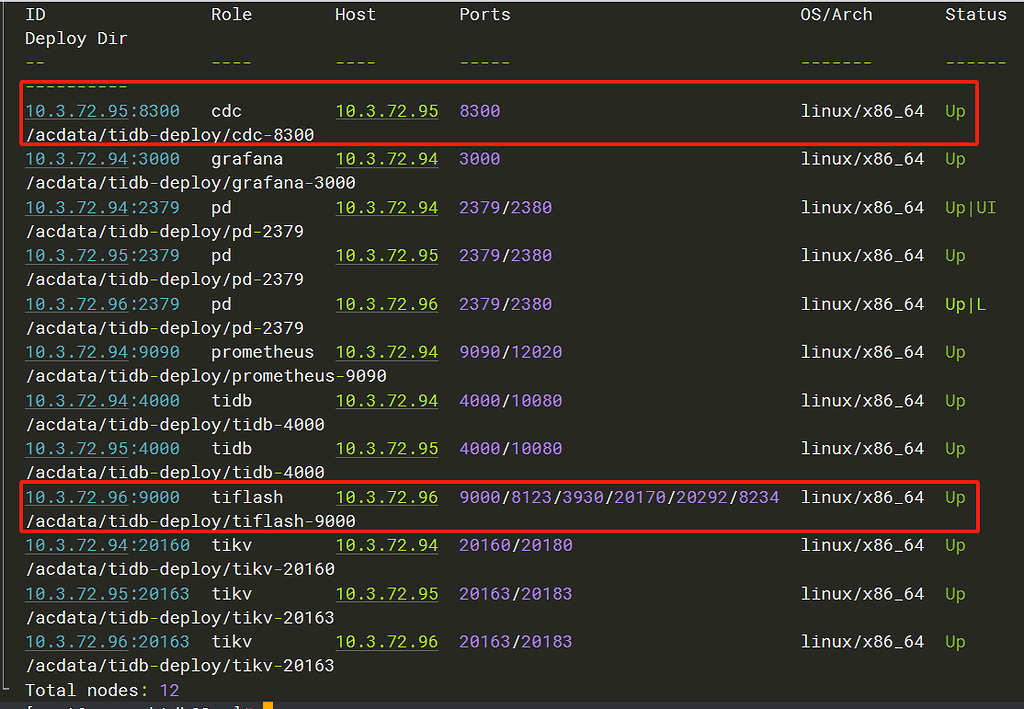Click the Status column header
Screen dimensions: 1024x709
click(x=976, y=14)
